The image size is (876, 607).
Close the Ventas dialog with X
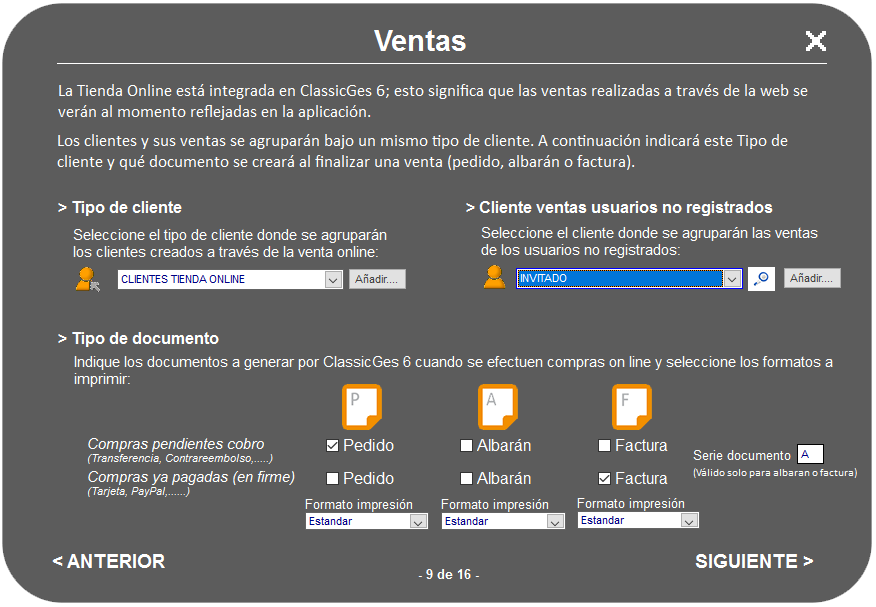pos(815,41)
